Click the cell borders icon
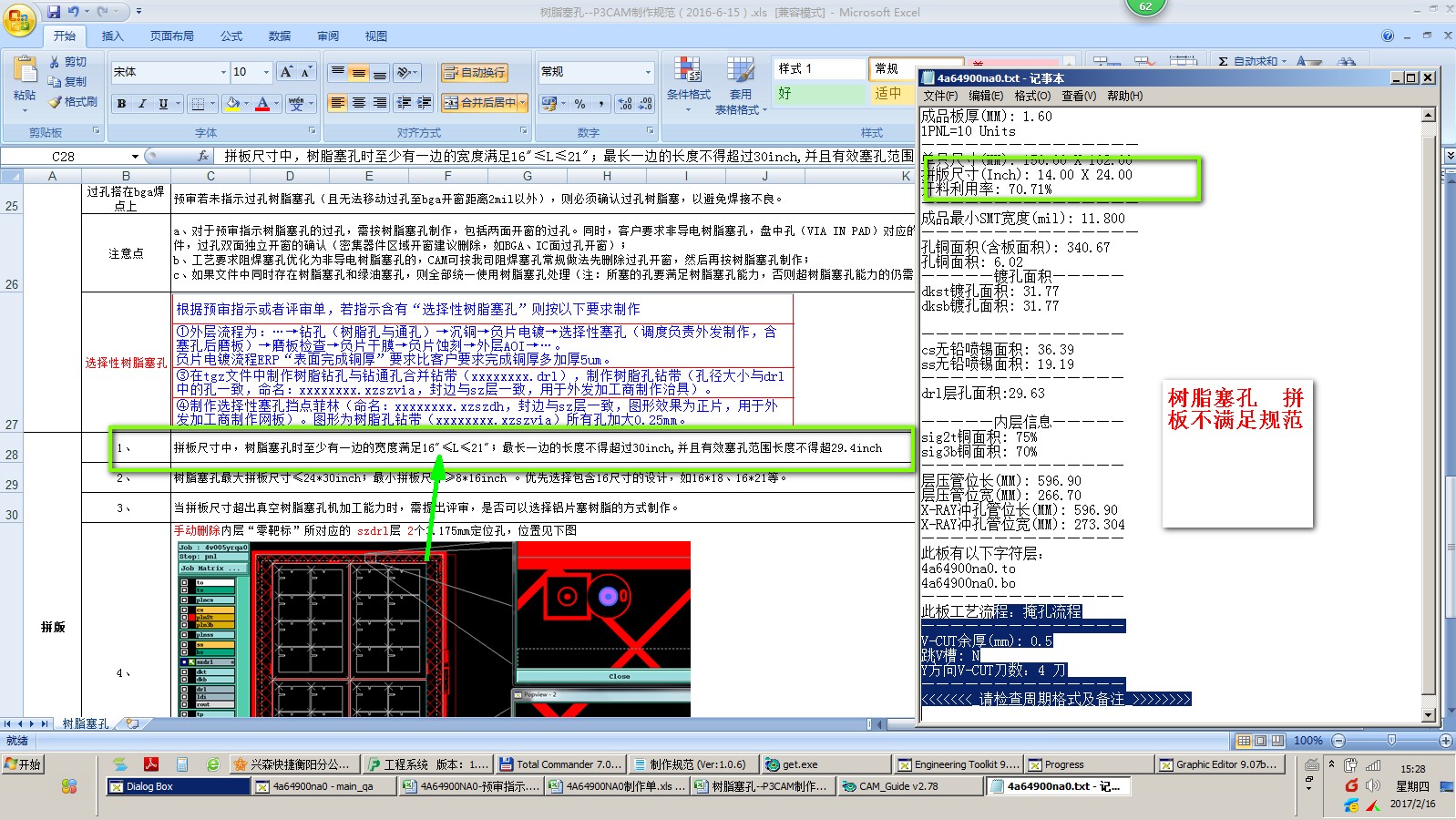 pos(199,104)
